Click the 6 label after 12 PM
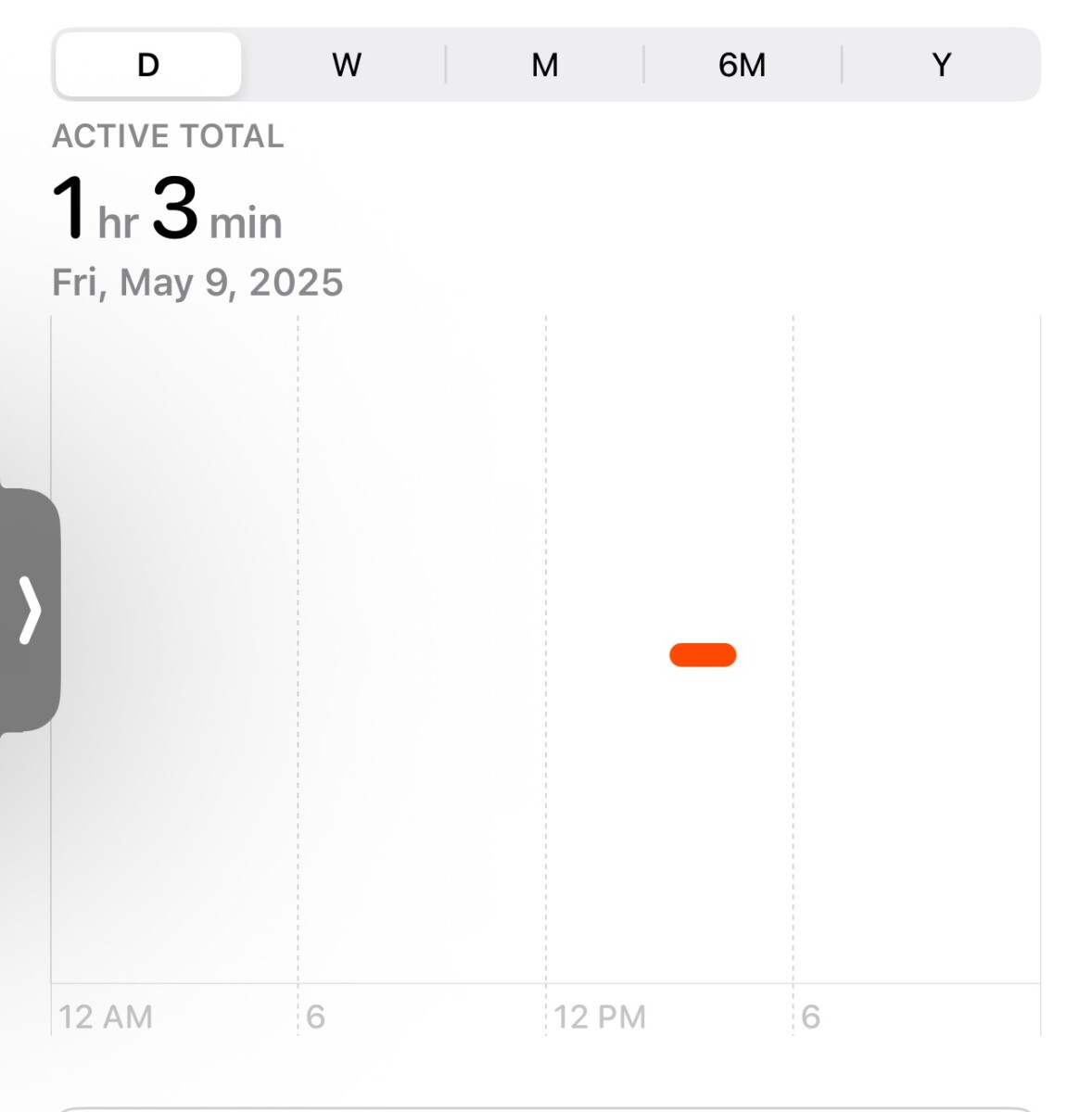 (x=811, y=1017)
